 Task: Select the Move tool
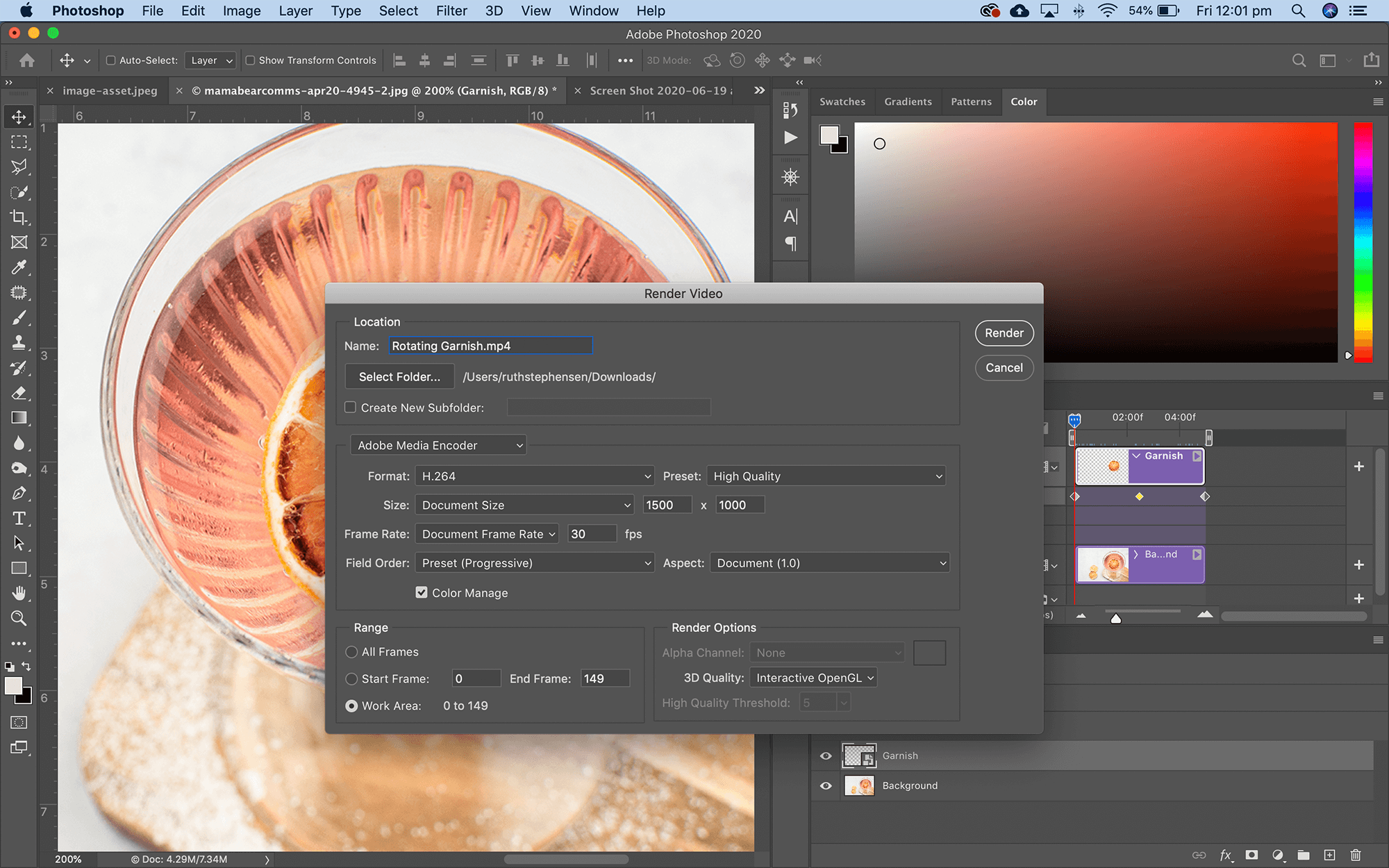tap(19, 117)
